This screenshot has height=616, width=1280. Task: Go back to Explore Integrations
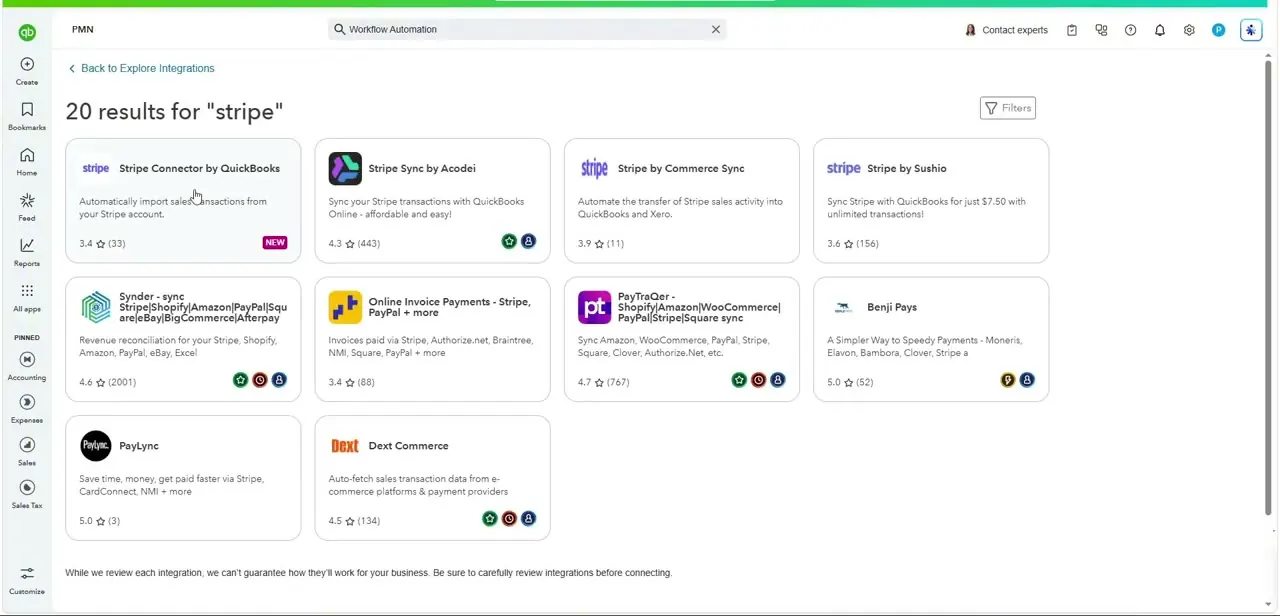click(141, 68)
